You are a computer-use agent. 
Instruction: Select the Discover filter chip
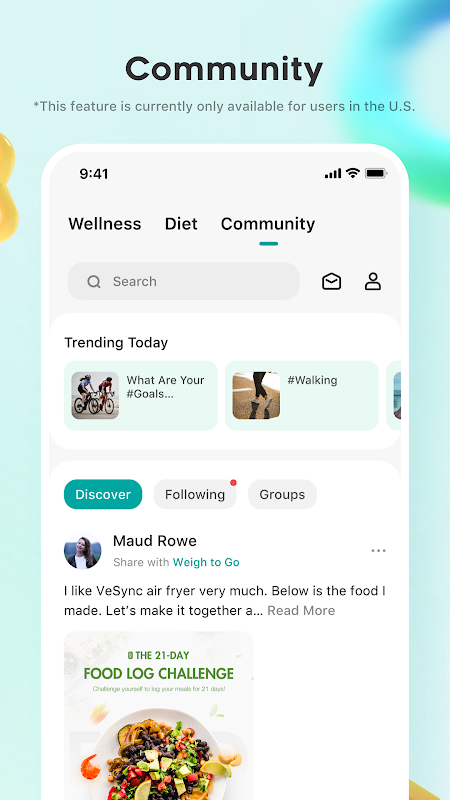click(103, 494)
